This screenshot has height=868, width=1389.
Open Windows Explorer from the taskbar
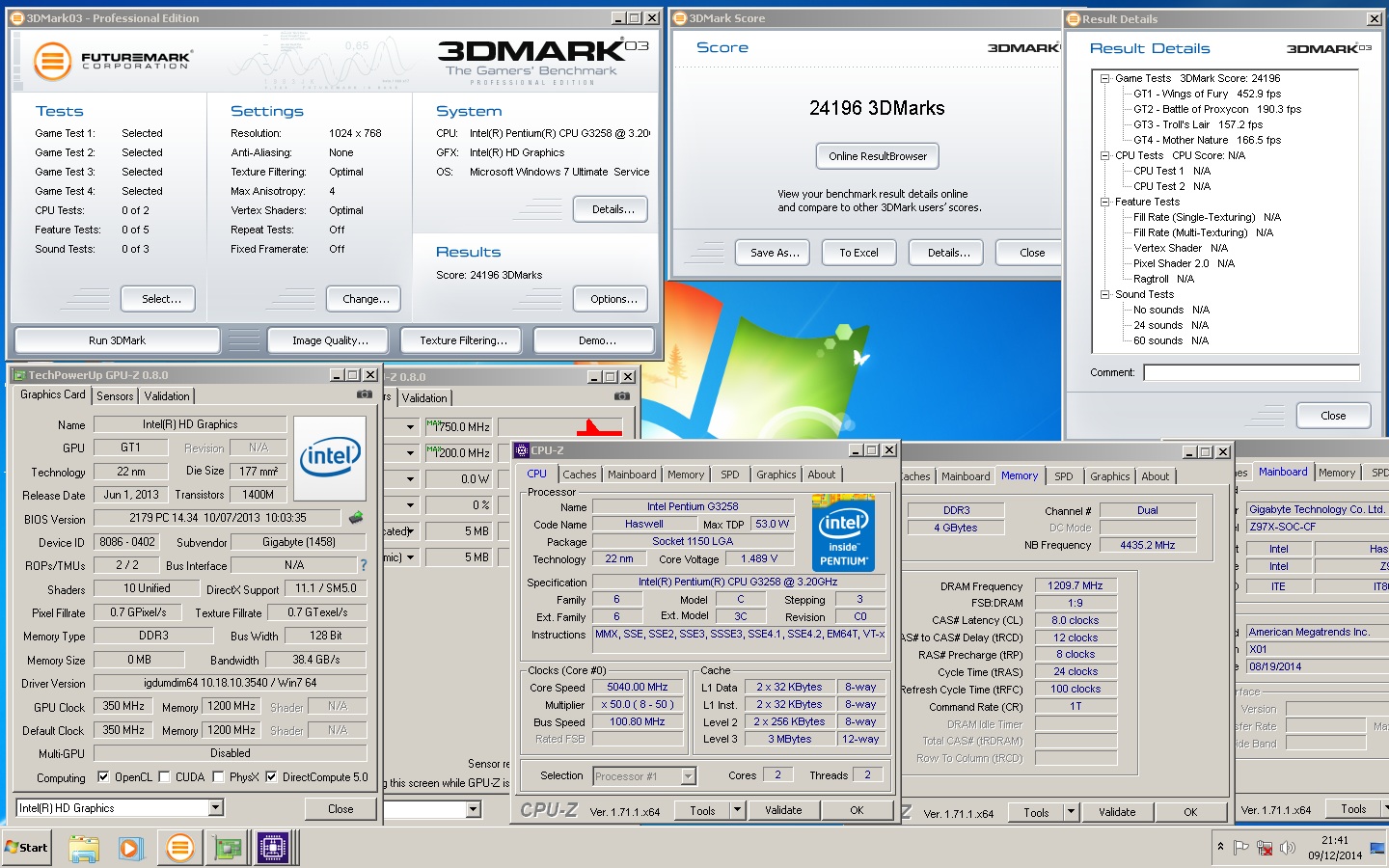[84, 848]
